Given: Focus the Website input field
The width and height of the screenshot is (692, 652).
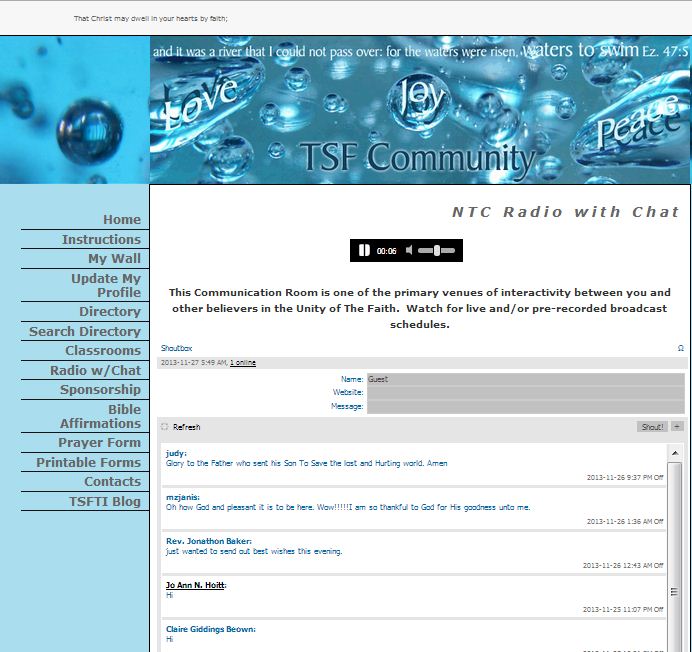Looking at the screenshot, I should click(525, 393).
